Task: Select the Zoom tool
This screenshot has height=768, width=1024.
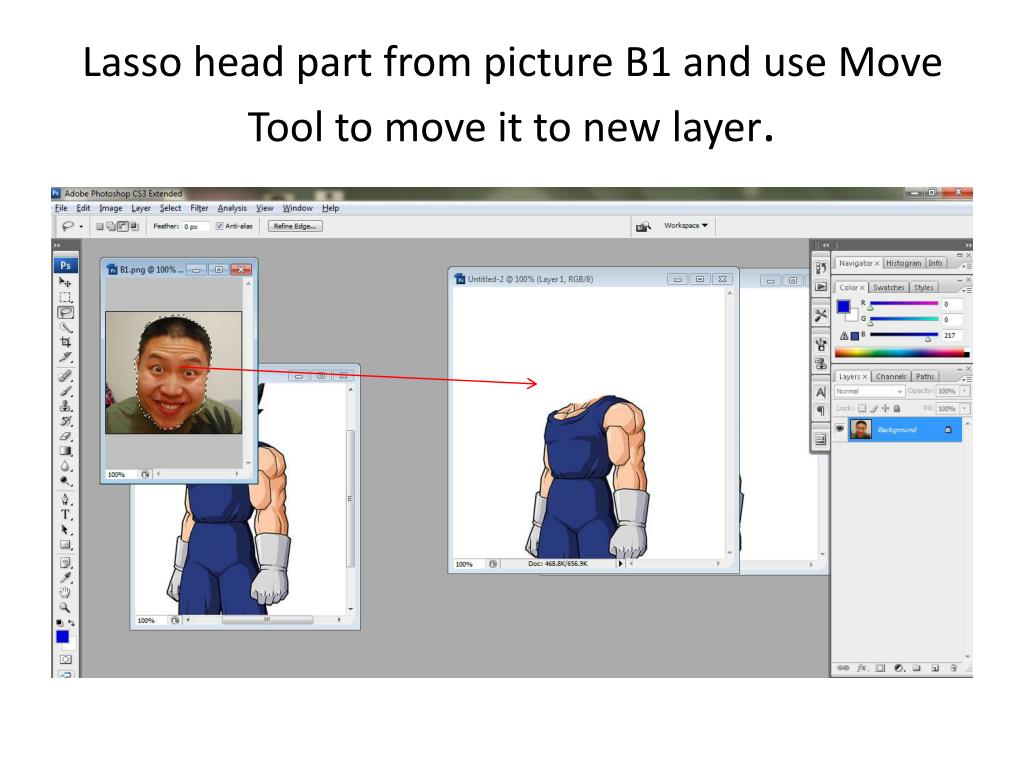Action: (x=65, y=607)
